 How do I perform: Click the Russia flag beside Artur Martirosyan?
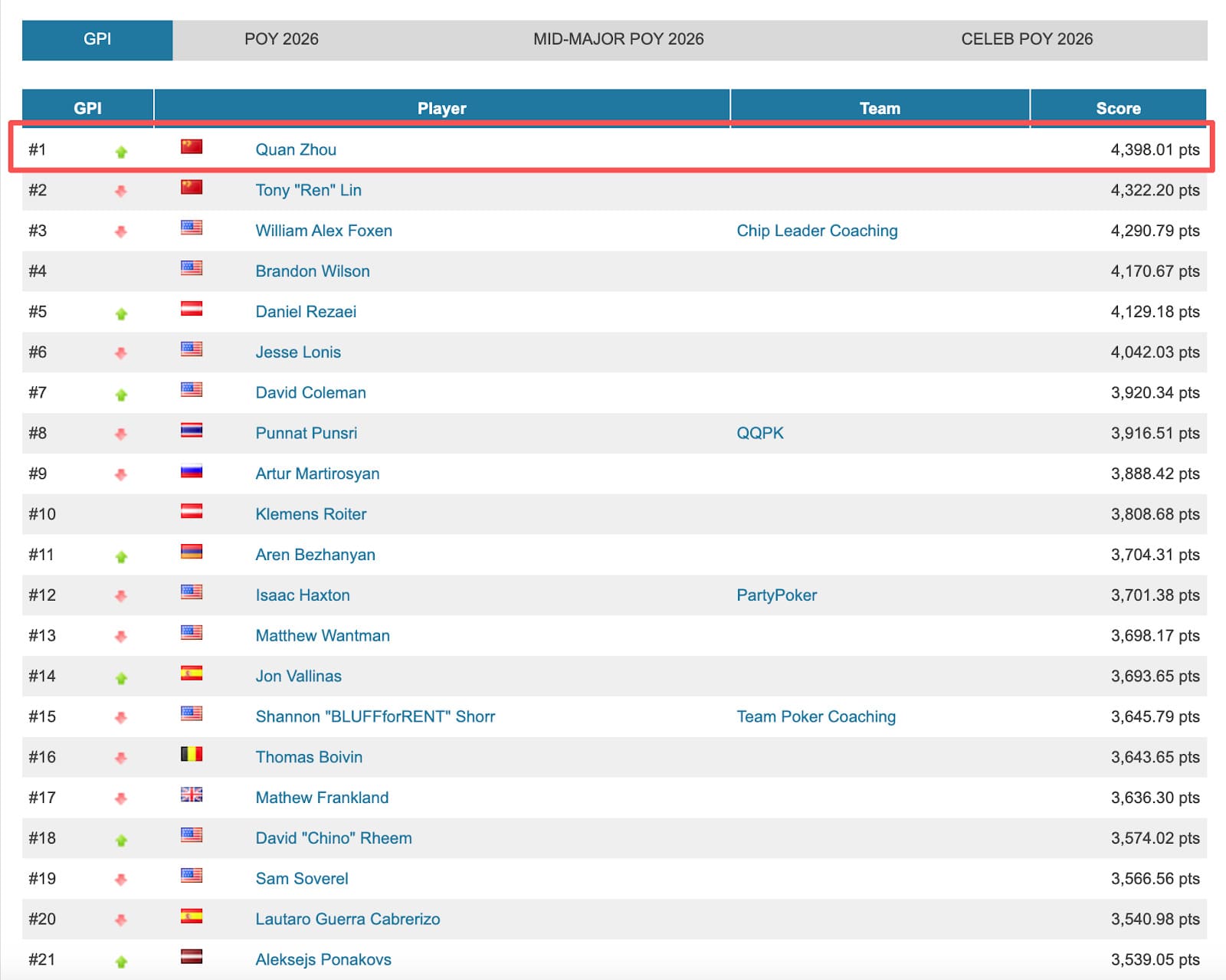(x=191, y=471)
